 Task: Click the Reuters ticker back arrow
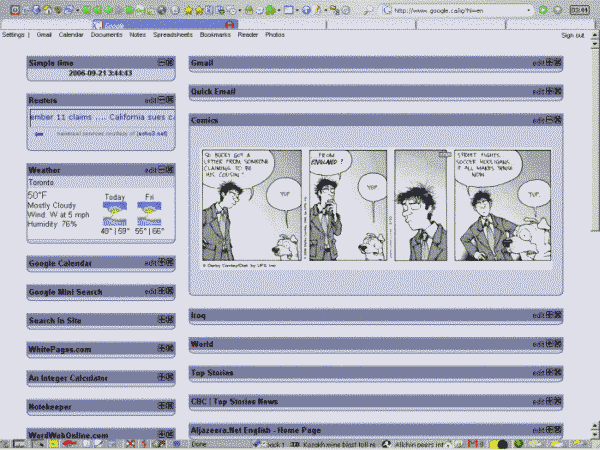pos(39,134)
